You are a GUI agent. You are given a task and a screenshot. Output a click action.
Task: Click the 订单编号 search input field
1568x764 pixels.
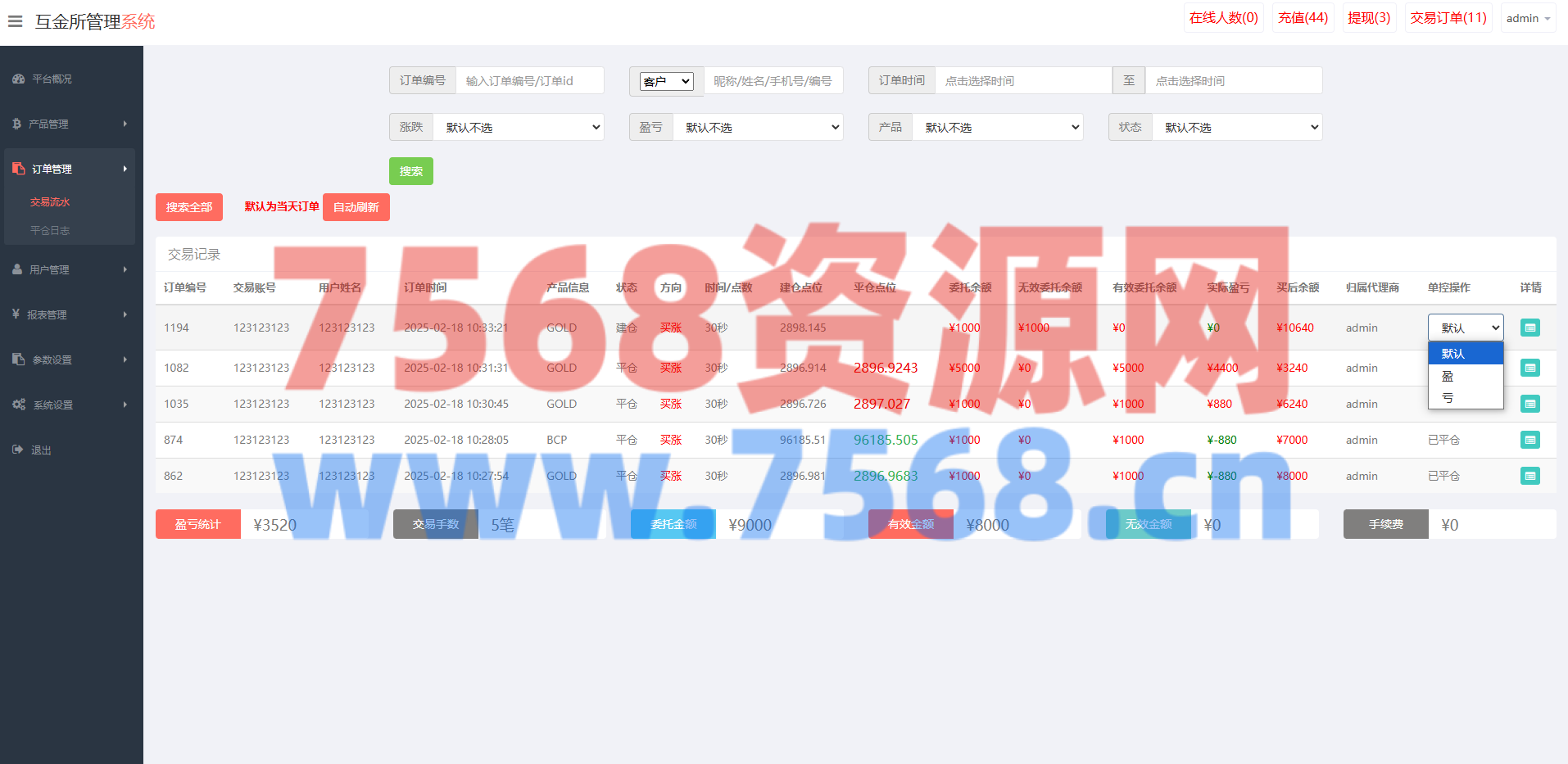(529, 81)
